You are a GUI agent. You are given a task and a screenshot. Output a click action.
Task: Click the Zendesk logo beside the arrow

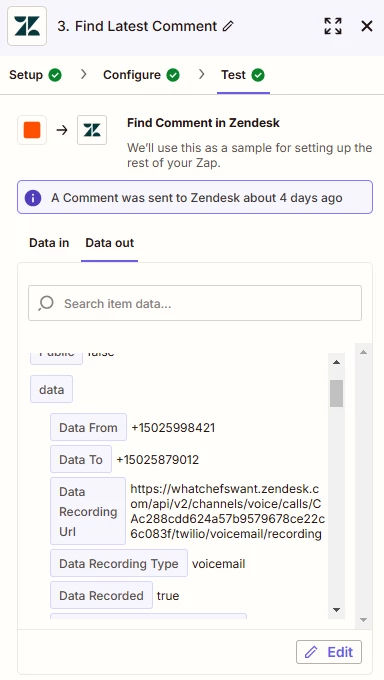(92, 130)
